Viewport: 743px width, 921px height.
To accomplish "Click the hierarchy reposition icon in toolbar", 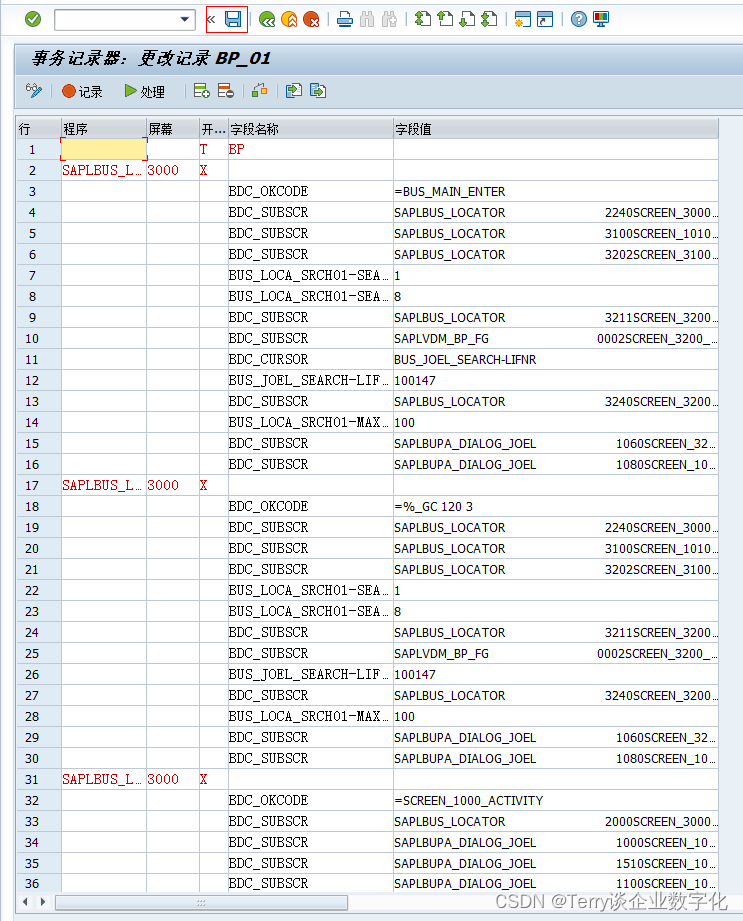I will 260,91.
